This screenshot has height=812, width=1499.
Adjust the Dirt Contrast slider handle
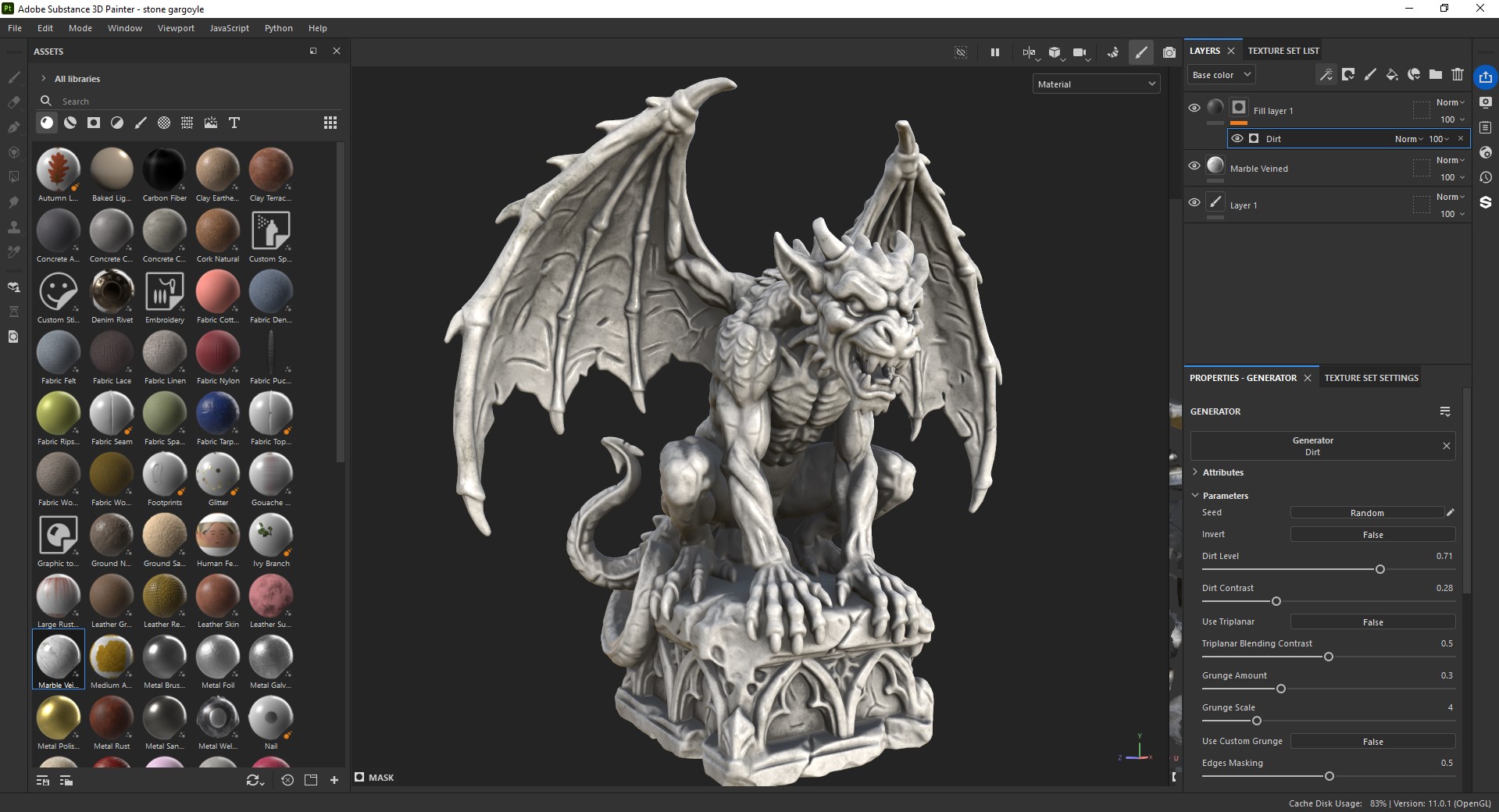[x=1276, y=601]
